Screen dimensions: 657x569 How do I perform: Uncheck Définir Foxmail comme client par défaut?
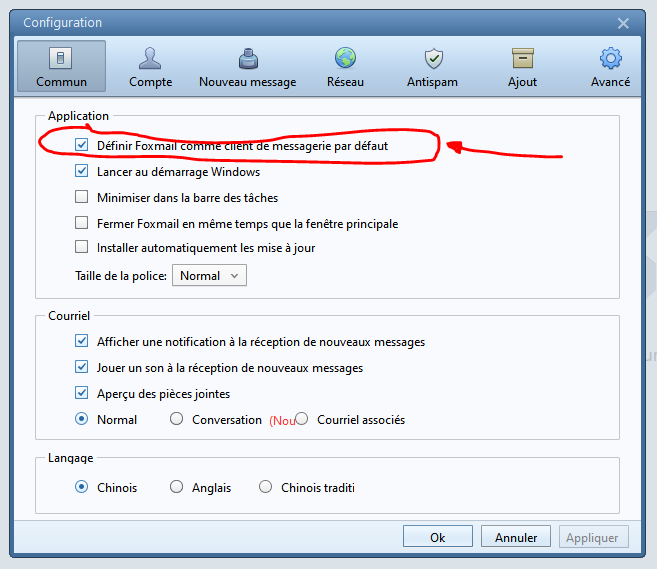tap(81, 145)
